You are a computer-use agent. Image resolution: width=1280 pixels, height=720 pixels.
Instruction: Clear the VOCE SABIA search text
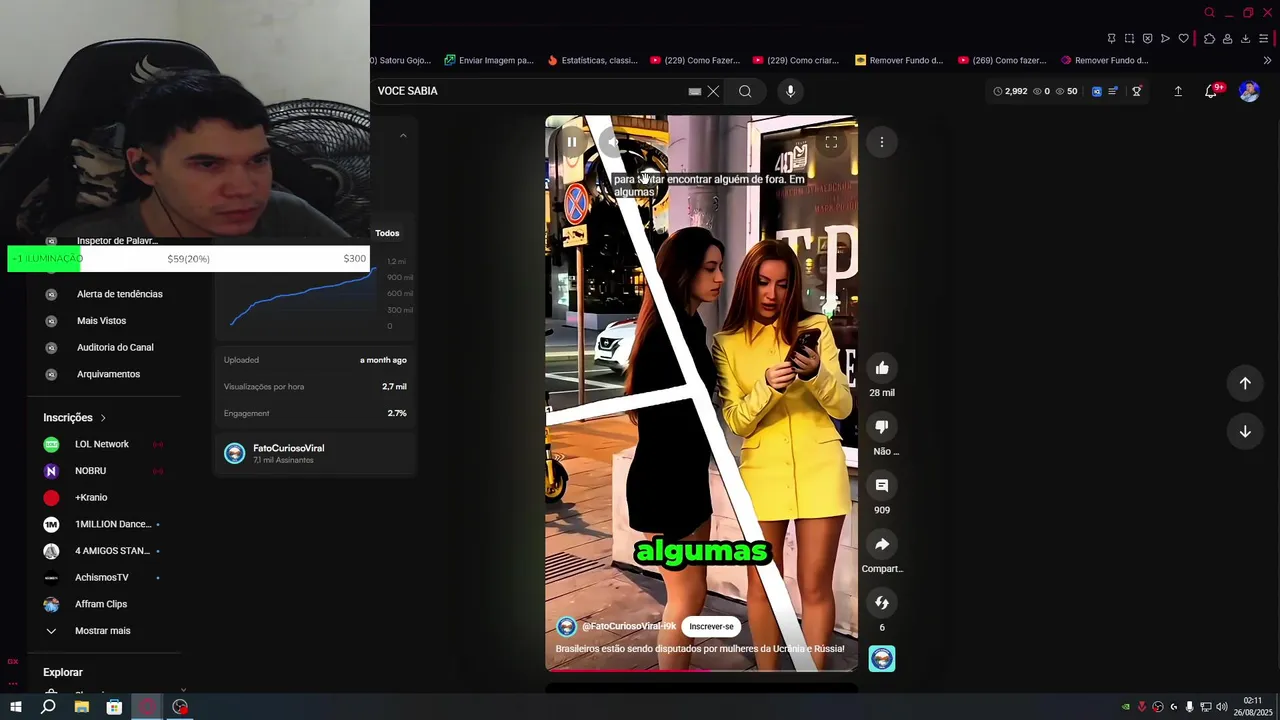click(x=713, y=91)
